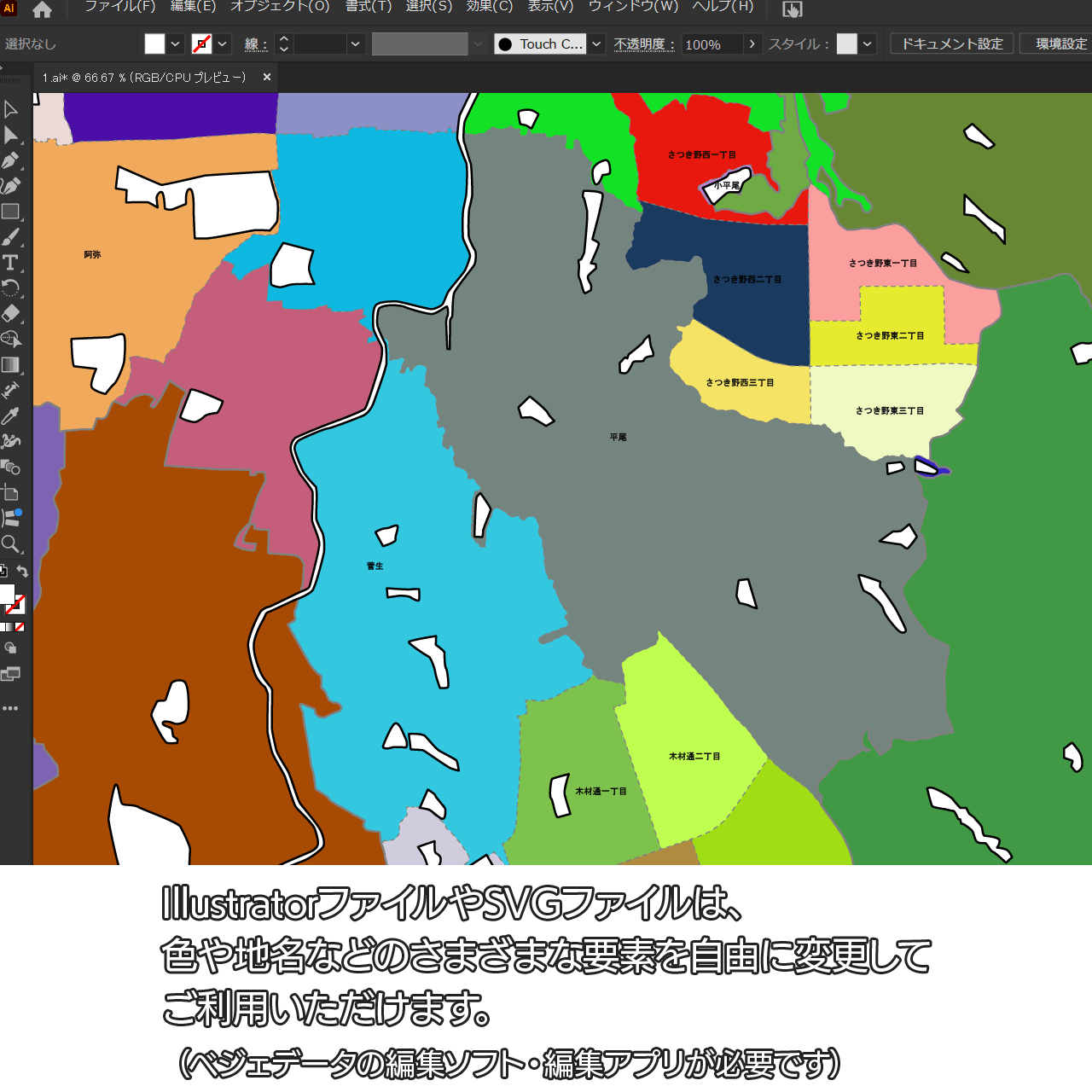
Task: Activate the Zoom tool
Action: (10, 544)
